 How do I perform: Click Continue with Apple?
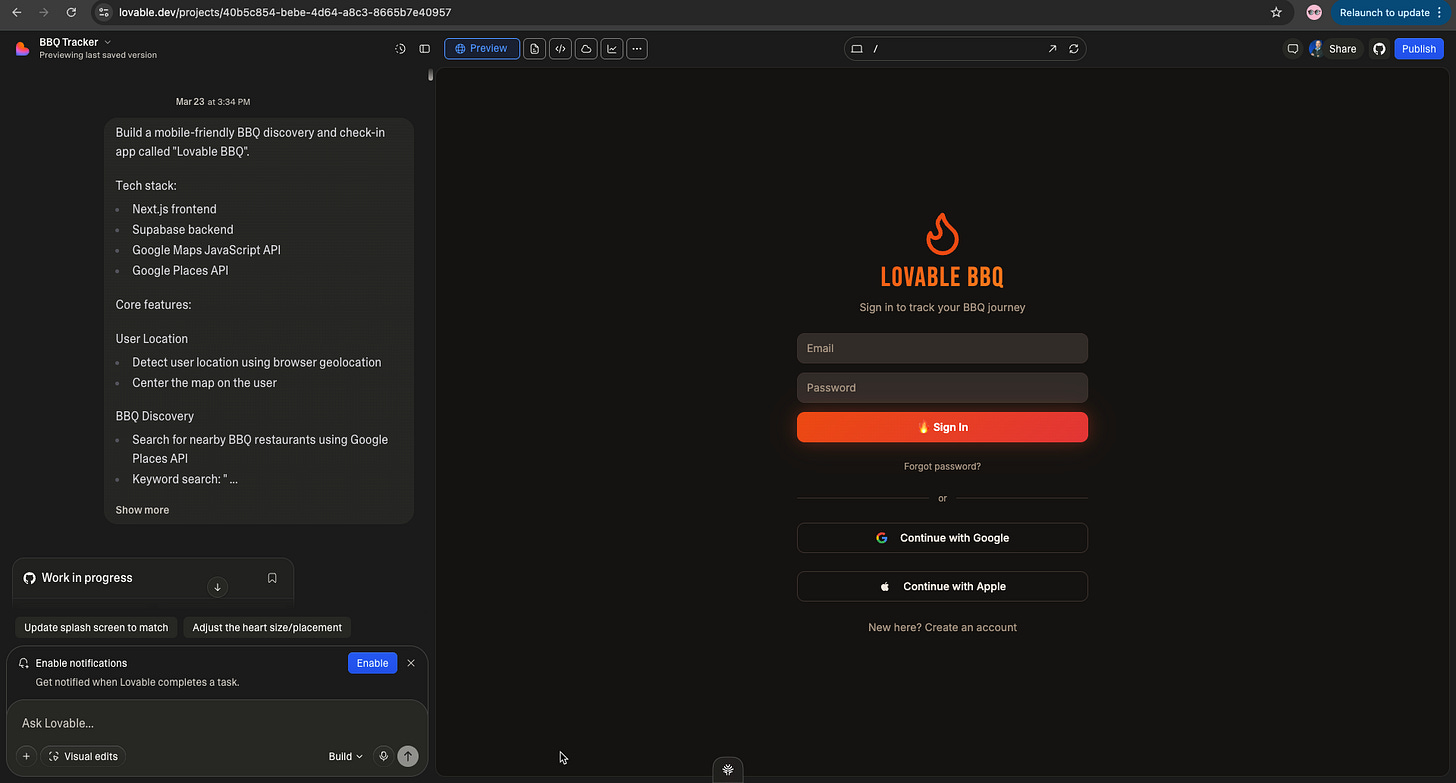(942, 587)
